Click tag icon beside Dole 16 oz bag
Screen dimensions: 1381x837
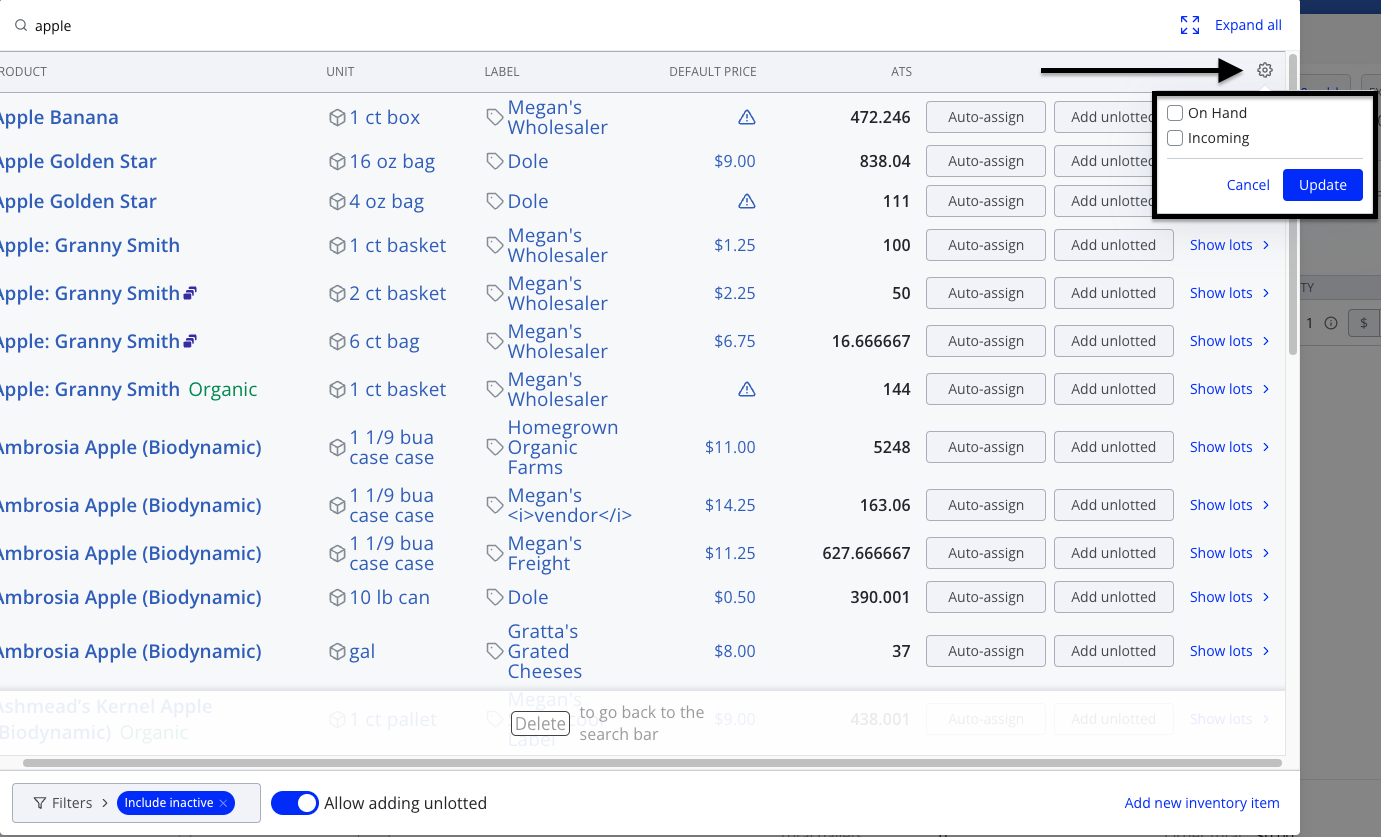point(495,161)
